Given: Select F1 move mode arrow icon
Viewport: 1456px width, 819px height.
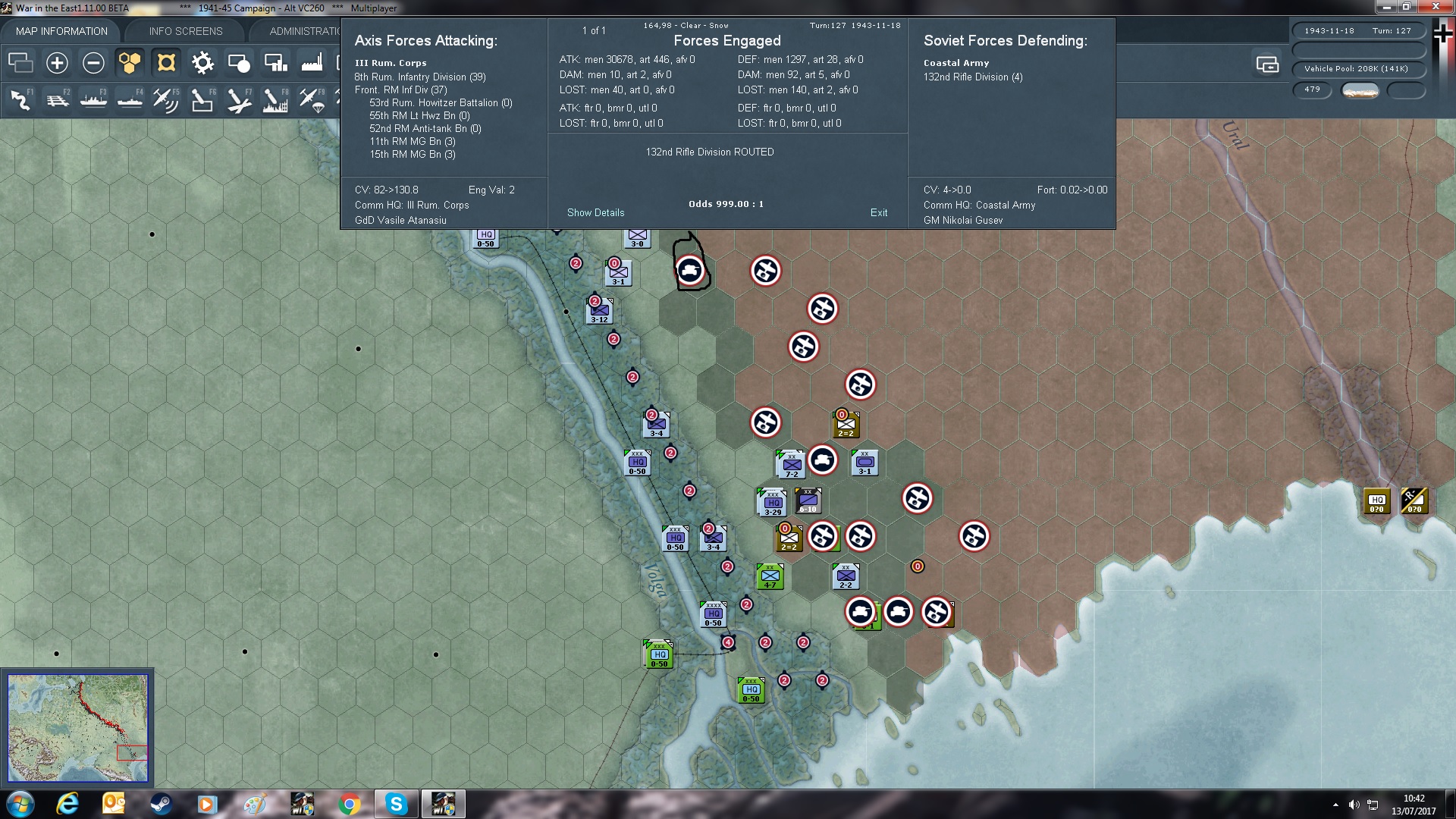Looking at the screenshot, I should click(x=20, y=100).
